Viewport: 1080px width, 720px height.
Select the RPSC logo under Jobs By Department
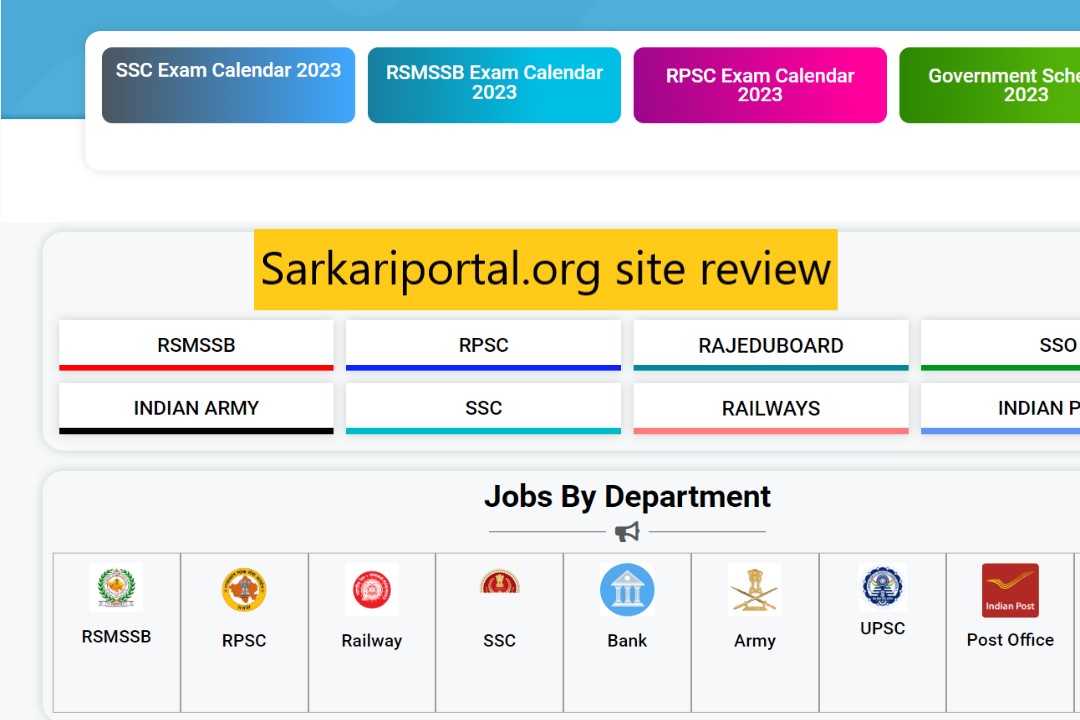244,590
